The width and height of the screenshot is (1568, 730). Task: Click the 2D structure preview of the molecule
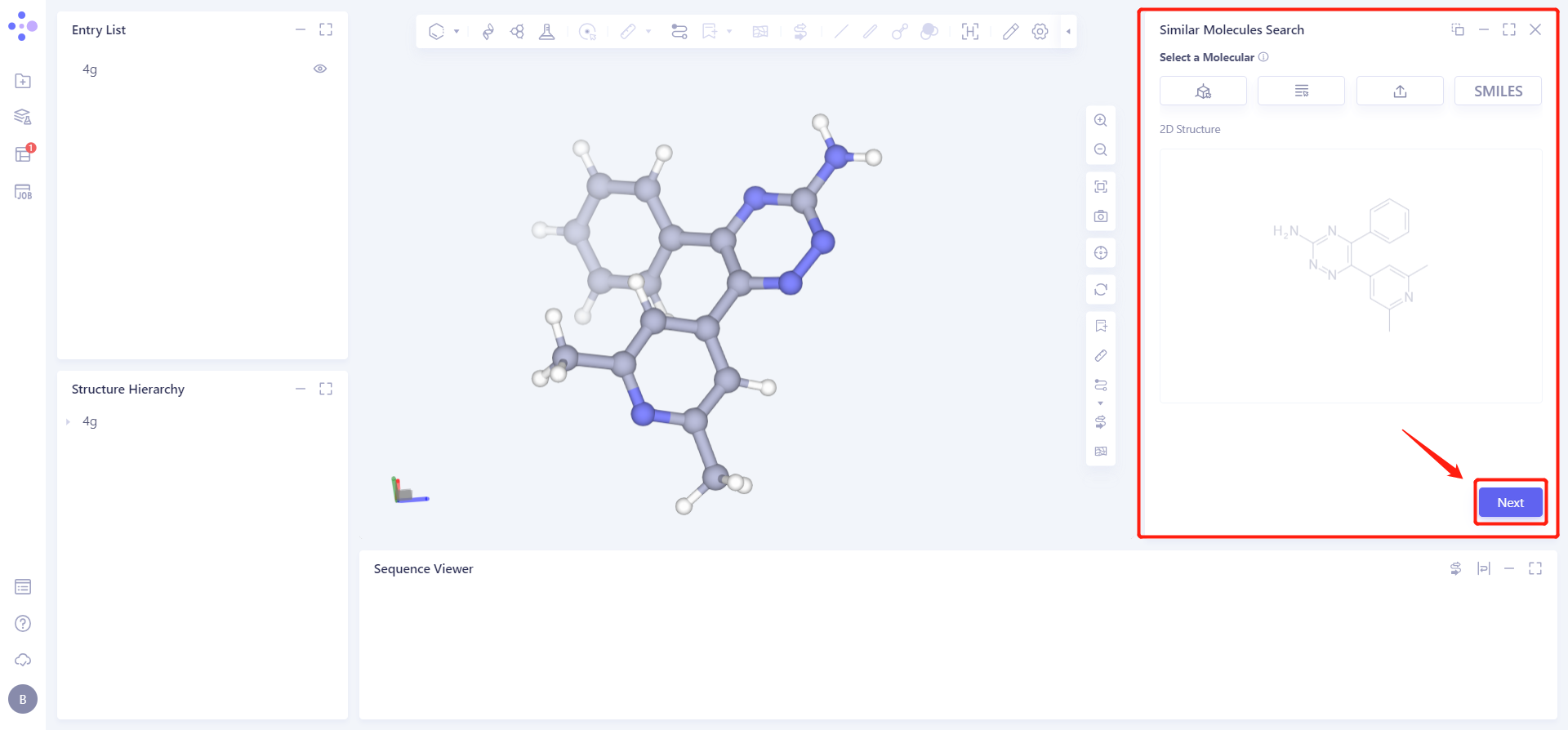pyautogui.click(x=1351, y=276)
